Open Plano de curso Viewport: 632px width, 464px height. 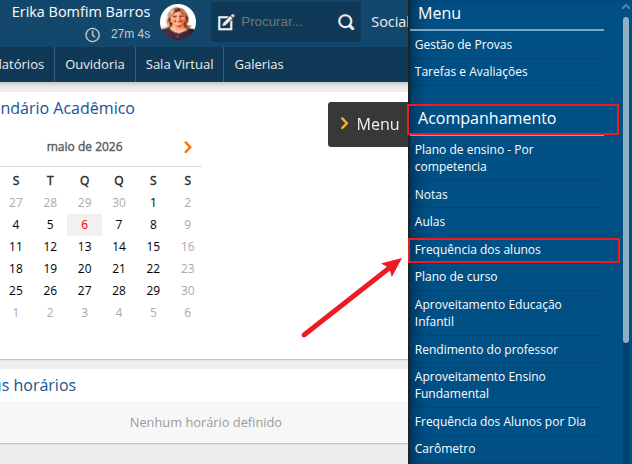click(x=456, y=277)
